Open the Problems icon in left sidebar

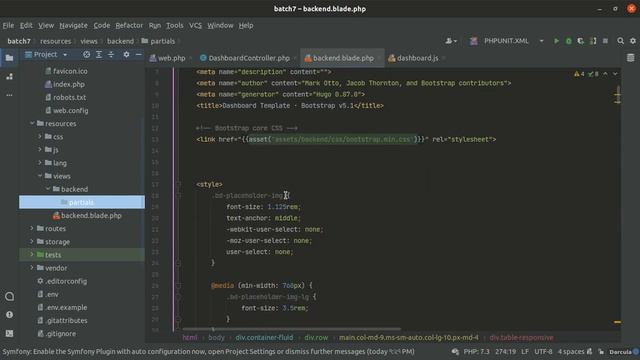point(9,315)
